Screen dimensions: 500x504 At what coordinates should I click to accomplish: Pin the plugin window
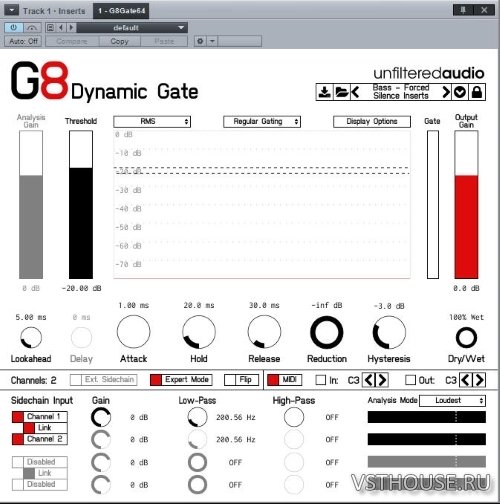(463, 10)
